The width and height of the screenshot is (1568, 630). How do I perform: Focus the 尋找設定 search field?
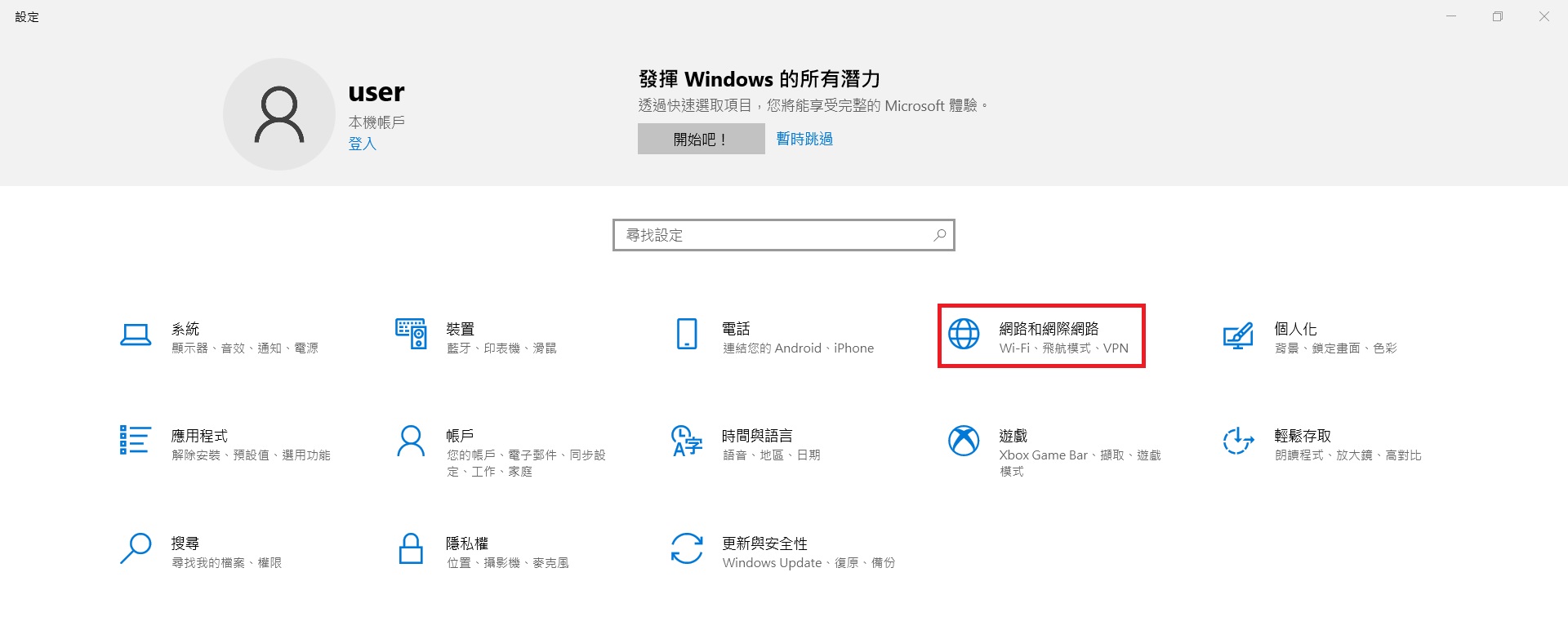[784, 235]
